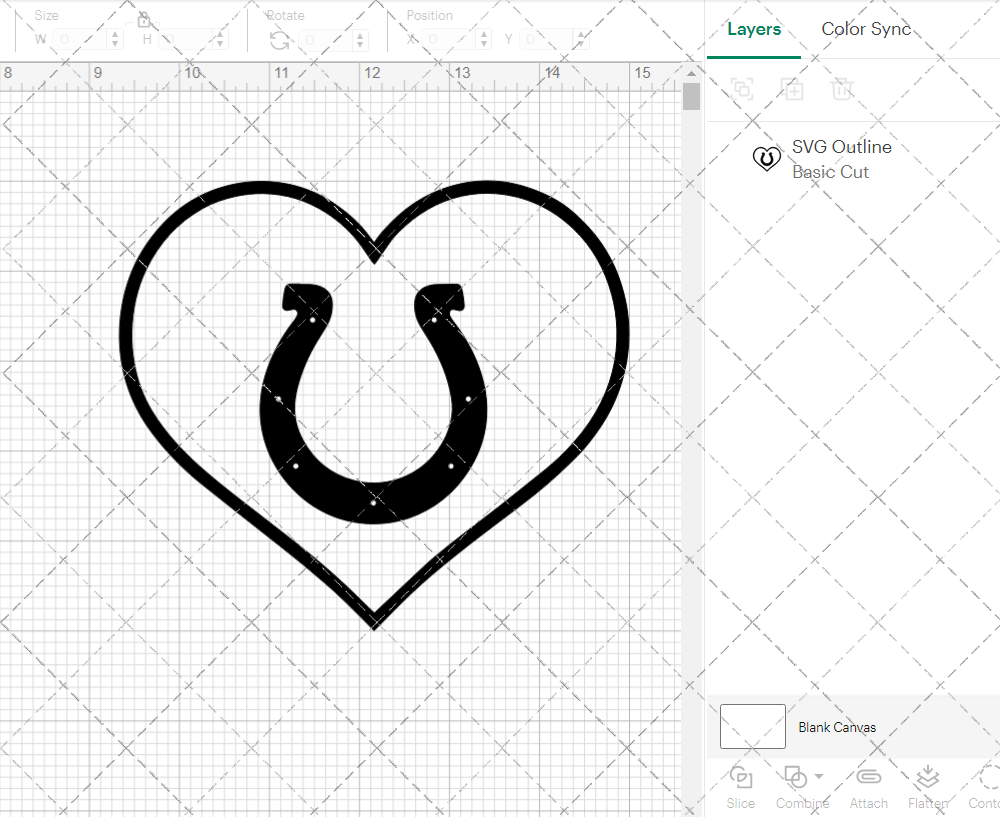Click the Rotate icon in toolbar

point(280,40)
